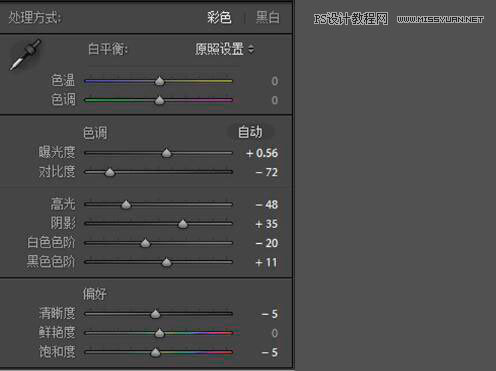
Task: Click the exposure value field +0.56
Action: [x=262, y=153]
